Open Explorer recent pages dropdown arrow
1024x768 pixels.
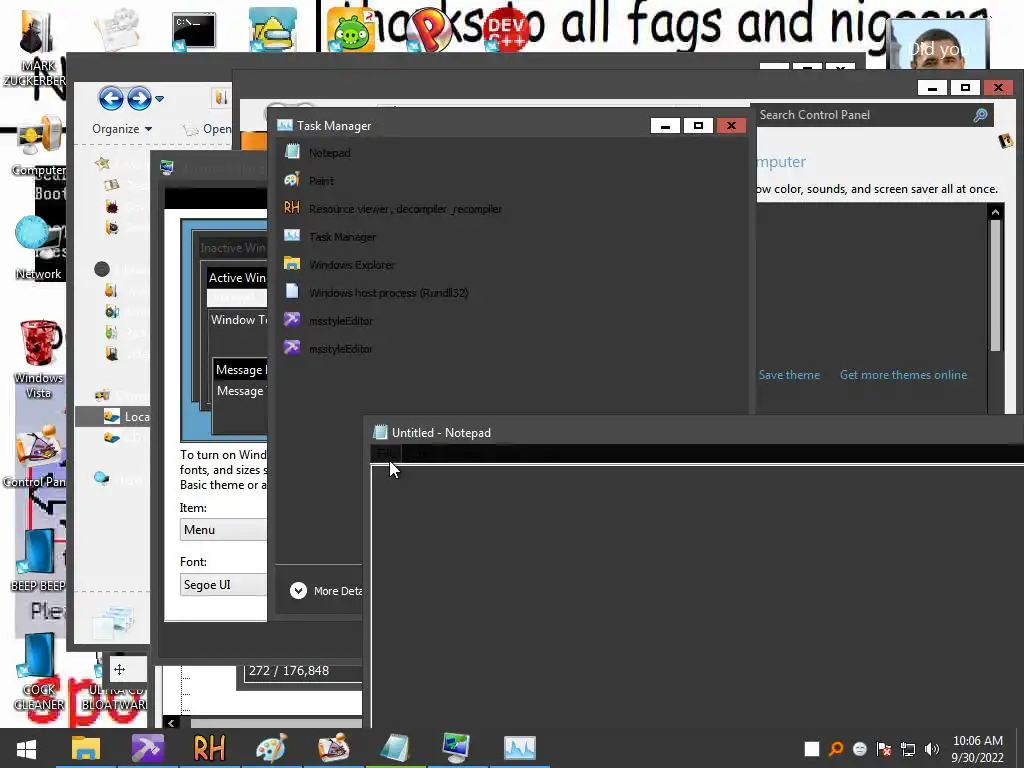[x=159, y=99]
